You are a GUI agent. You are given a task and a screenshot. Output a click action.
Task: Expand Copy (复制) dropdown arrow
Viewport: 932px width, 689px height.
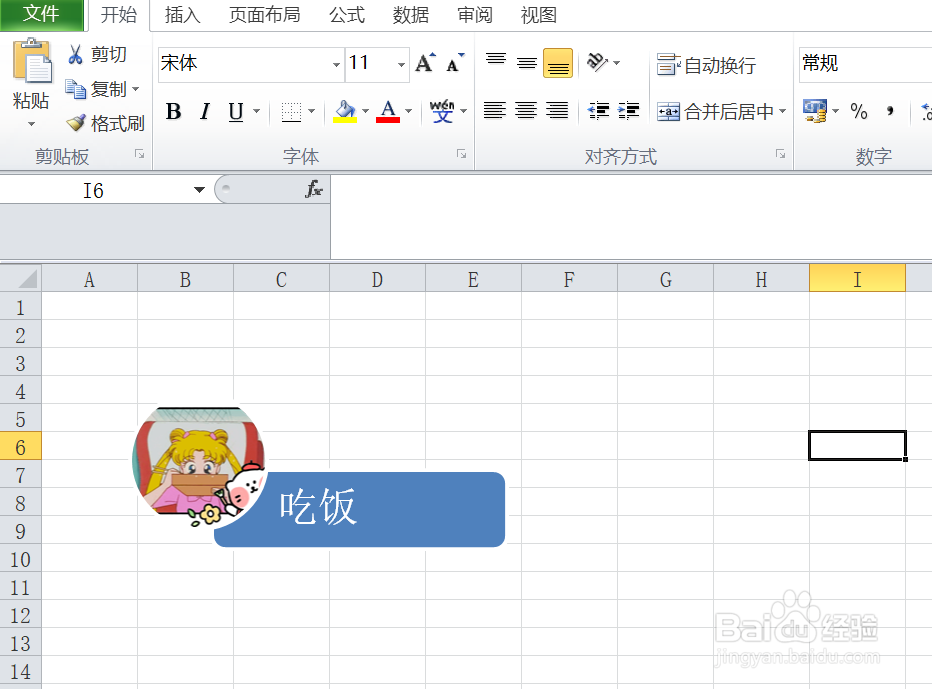point(136,89)
